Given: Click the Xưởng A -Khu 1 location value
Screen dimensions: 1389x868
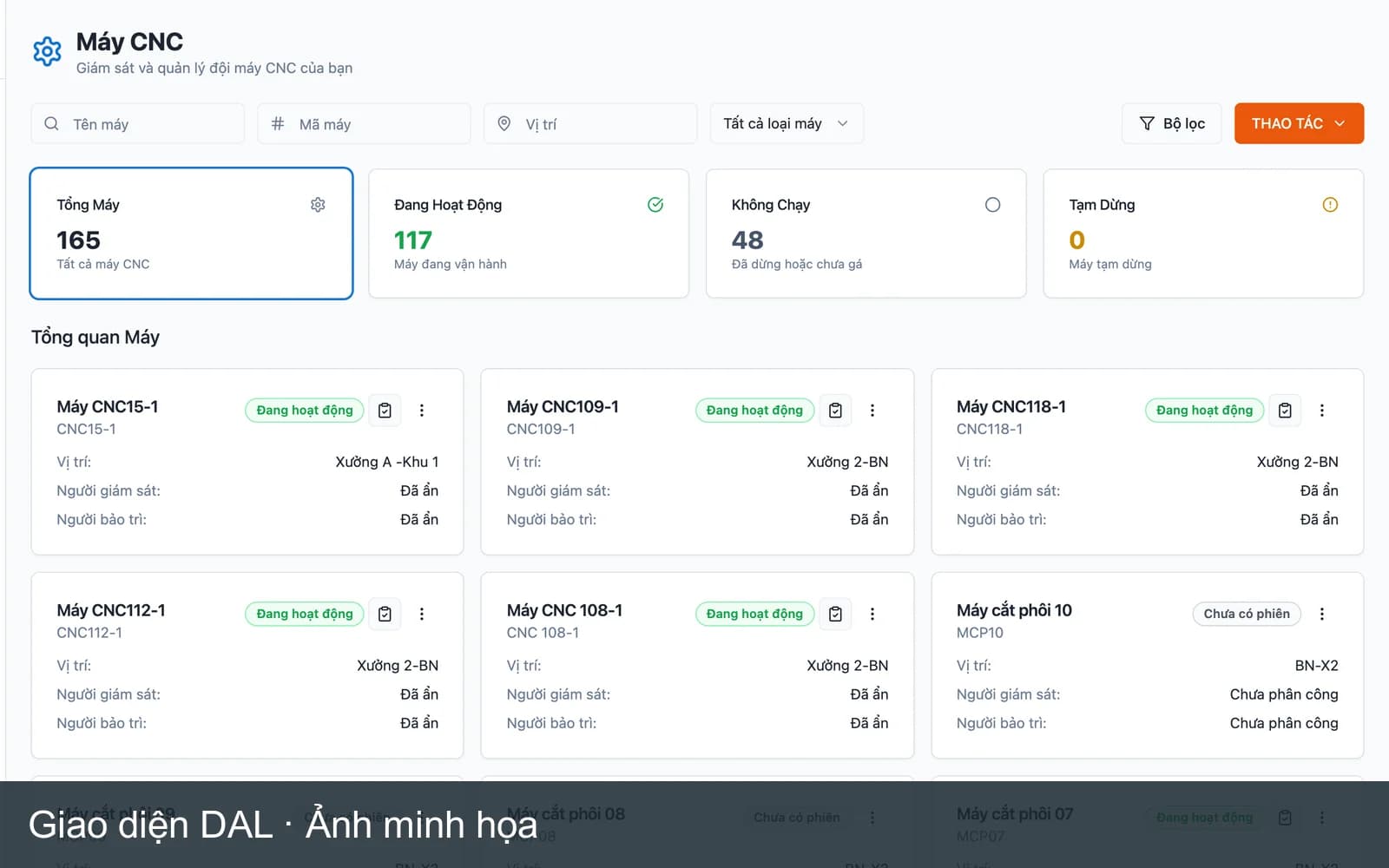Looking at the screenshot, I should pos(387,463).
